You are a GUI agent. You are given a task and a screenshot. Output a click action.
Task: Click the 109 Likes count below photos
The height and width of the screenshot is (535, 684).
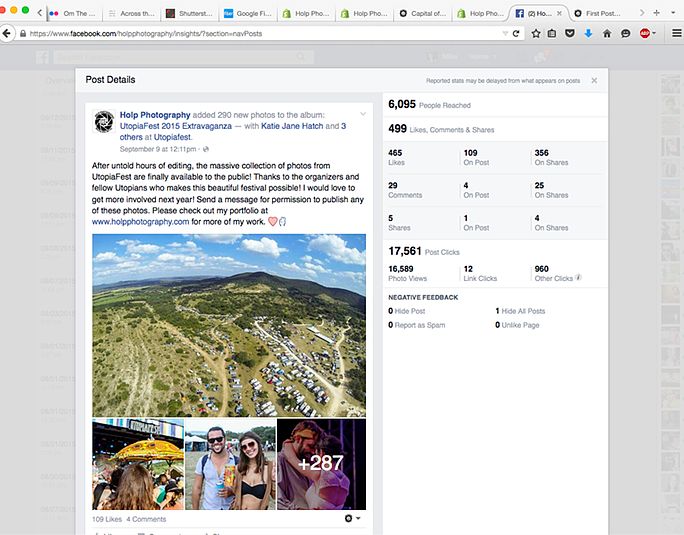click(x=107, y=519)
